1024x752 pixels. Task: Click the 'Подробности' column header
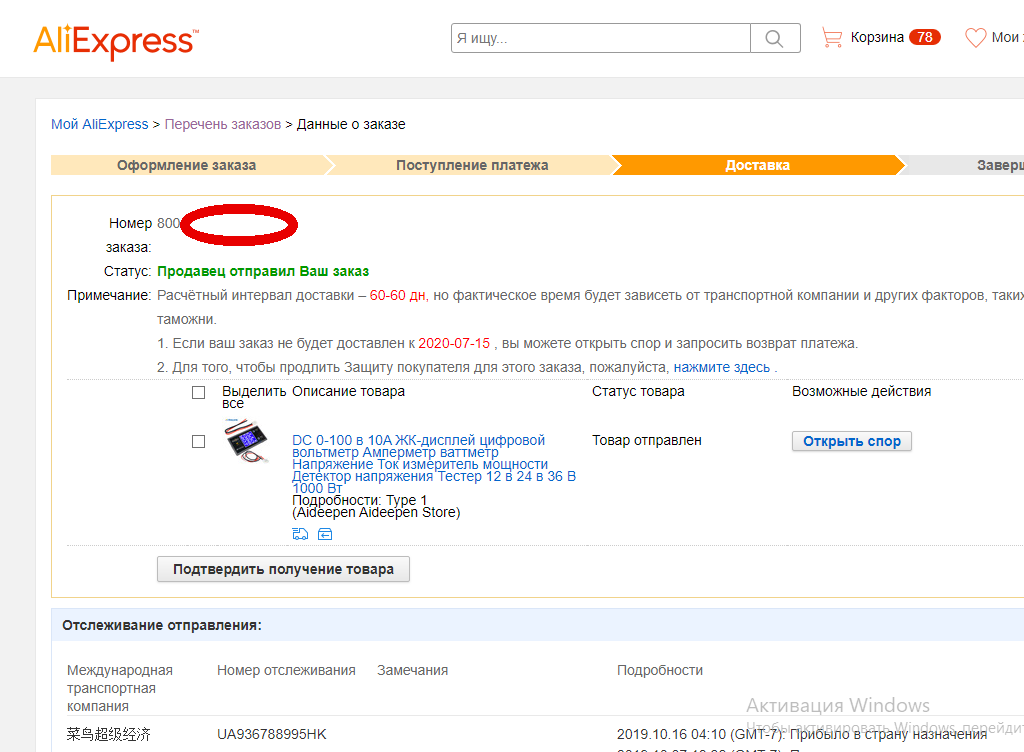coord(660,670)
